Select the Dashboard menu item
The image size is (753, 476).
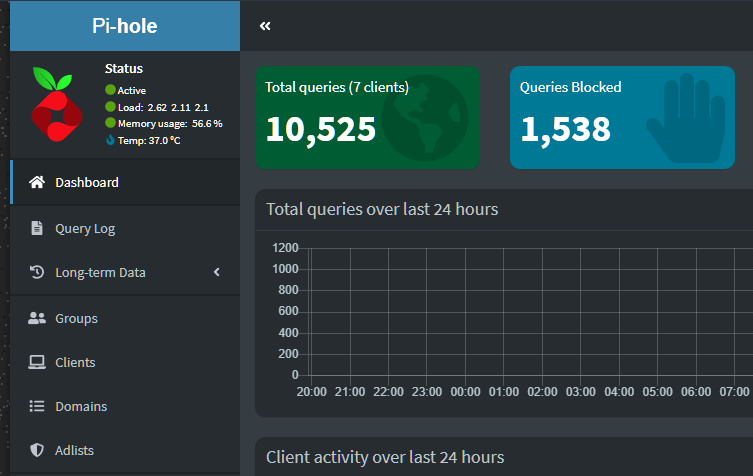point(125,182)
